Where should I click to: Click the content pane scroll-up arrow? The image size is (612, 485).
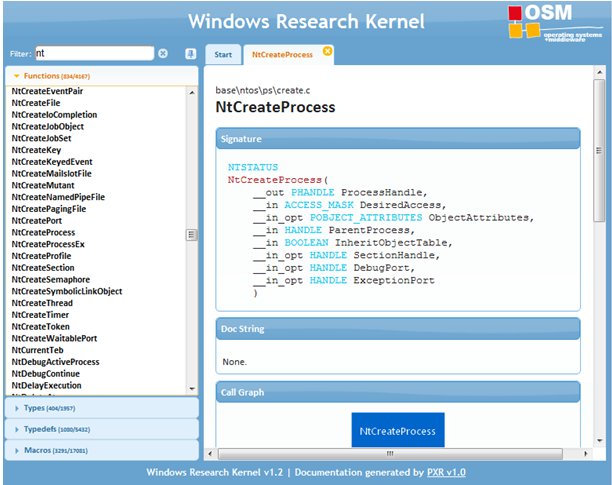pyautogui.click(x=599, y=72)
